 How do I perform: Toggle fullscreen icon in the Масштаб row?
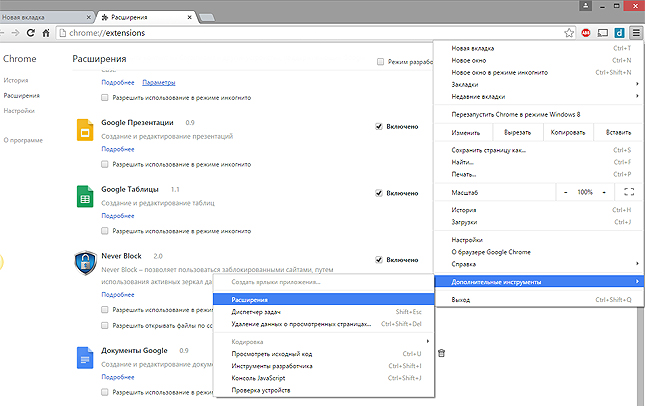pos(629,191)
